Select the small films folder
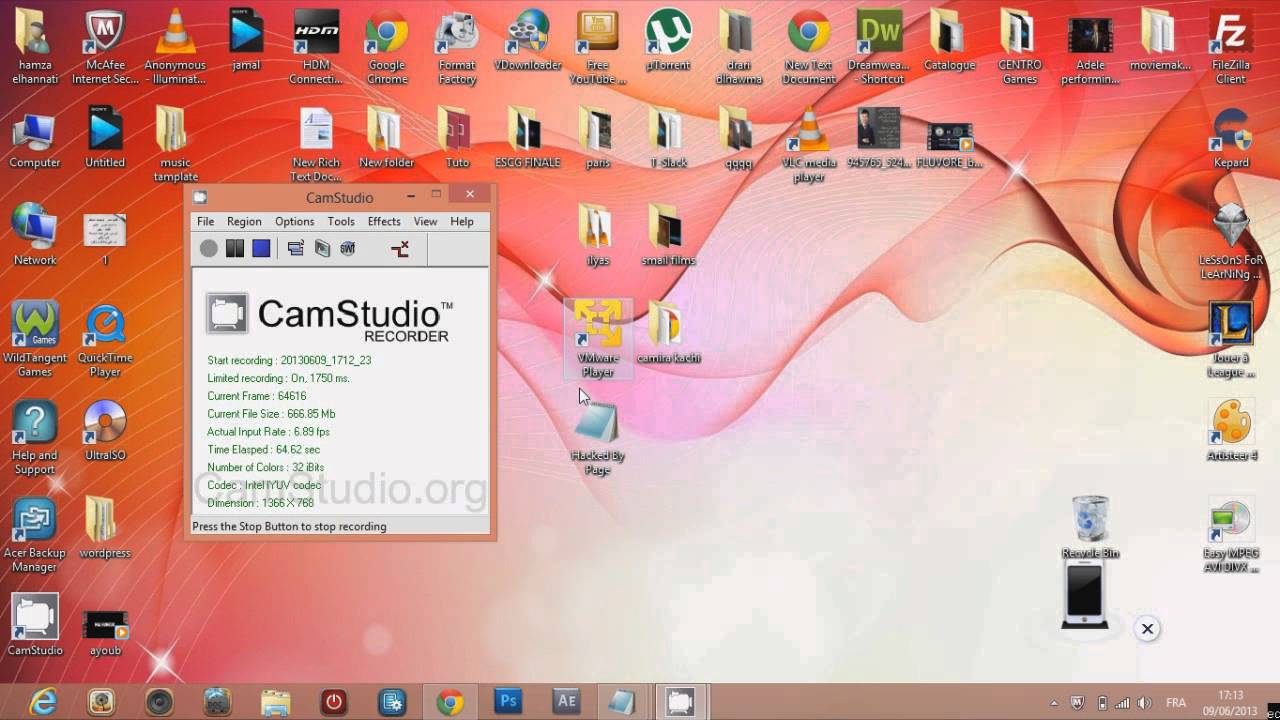The image size is (1280, 720). pyautogui.click(x=668, y=235)
